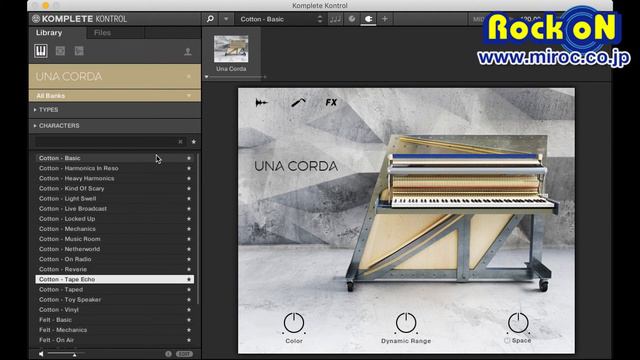The image size is (640, 360).
Task: Select preset Cotton - Basic
Action: pyautogui.click(x=115, y=158)
